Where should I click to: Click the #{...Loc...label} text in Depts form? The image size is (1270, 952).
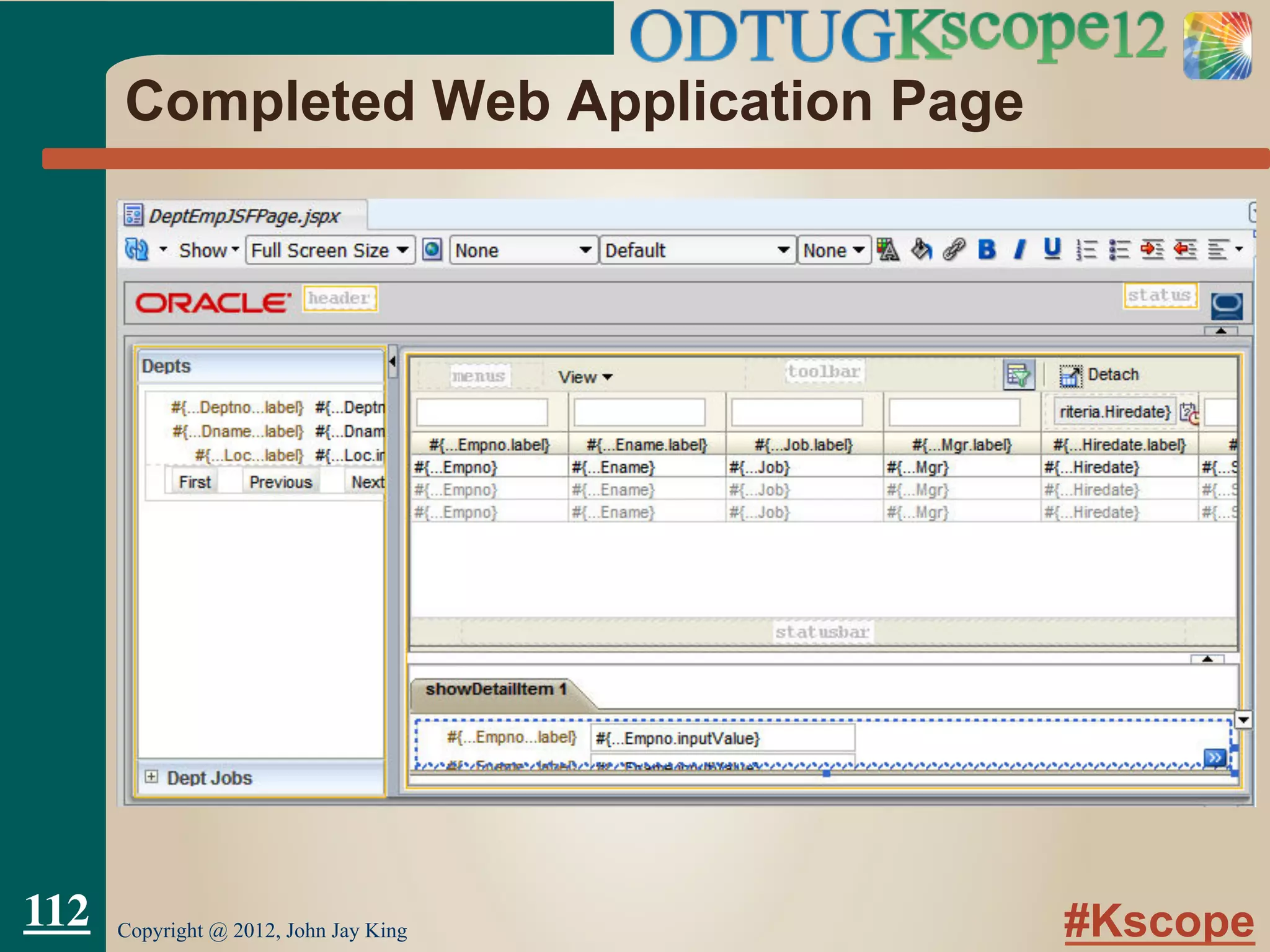(x=249, y=456)
